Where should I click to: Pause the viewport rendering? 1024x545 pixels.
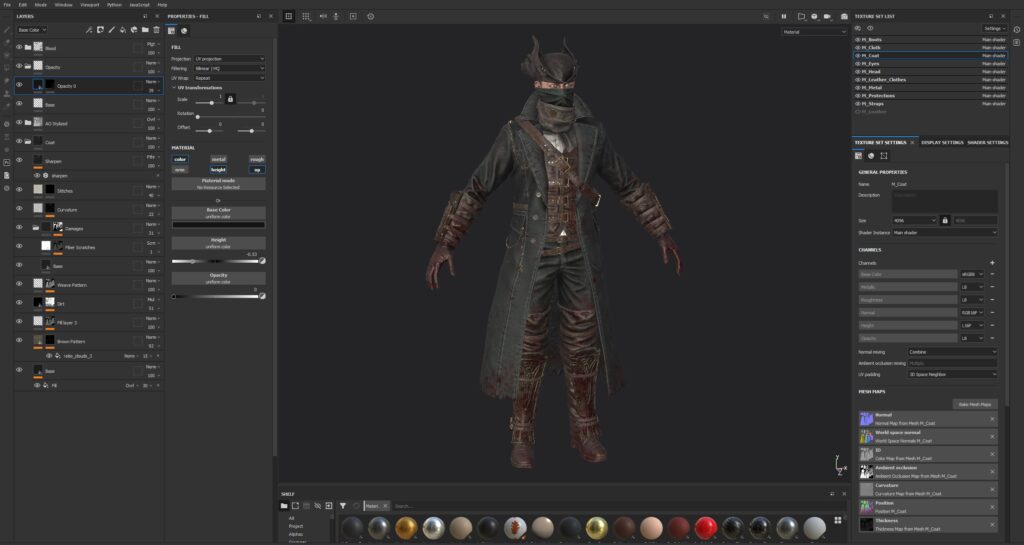point(784,16)
